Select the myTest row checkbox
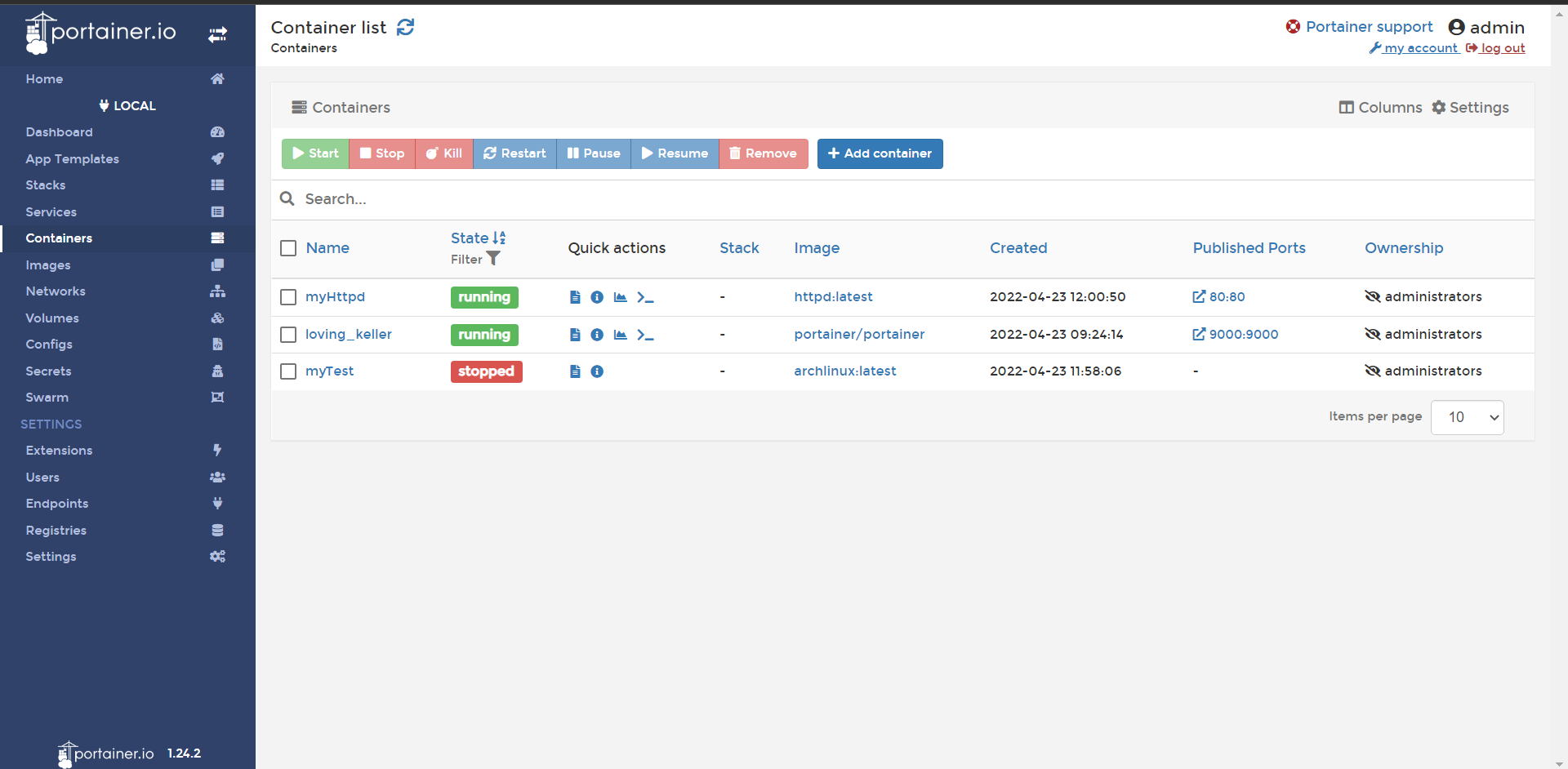This screenshot has height=769, width=1568. [x=288, y=371]
